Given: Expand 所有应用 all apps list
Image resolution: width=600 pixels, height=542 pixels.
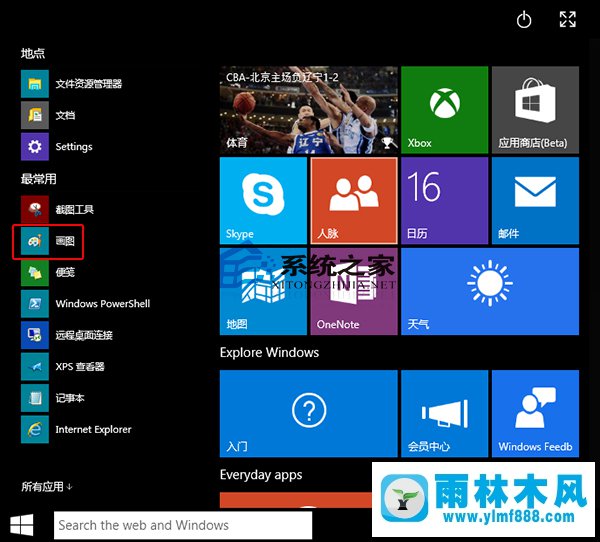Looking at the screenshot, I should 47,486.
